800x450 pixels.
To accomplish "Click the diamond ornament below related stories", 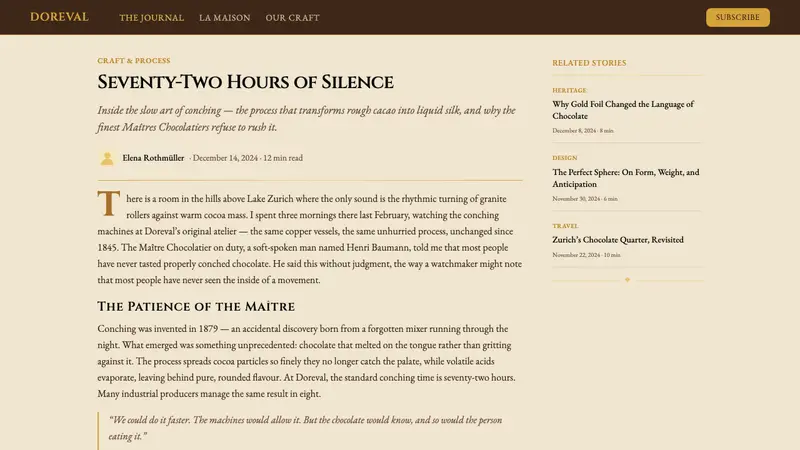I will point(628,280).
